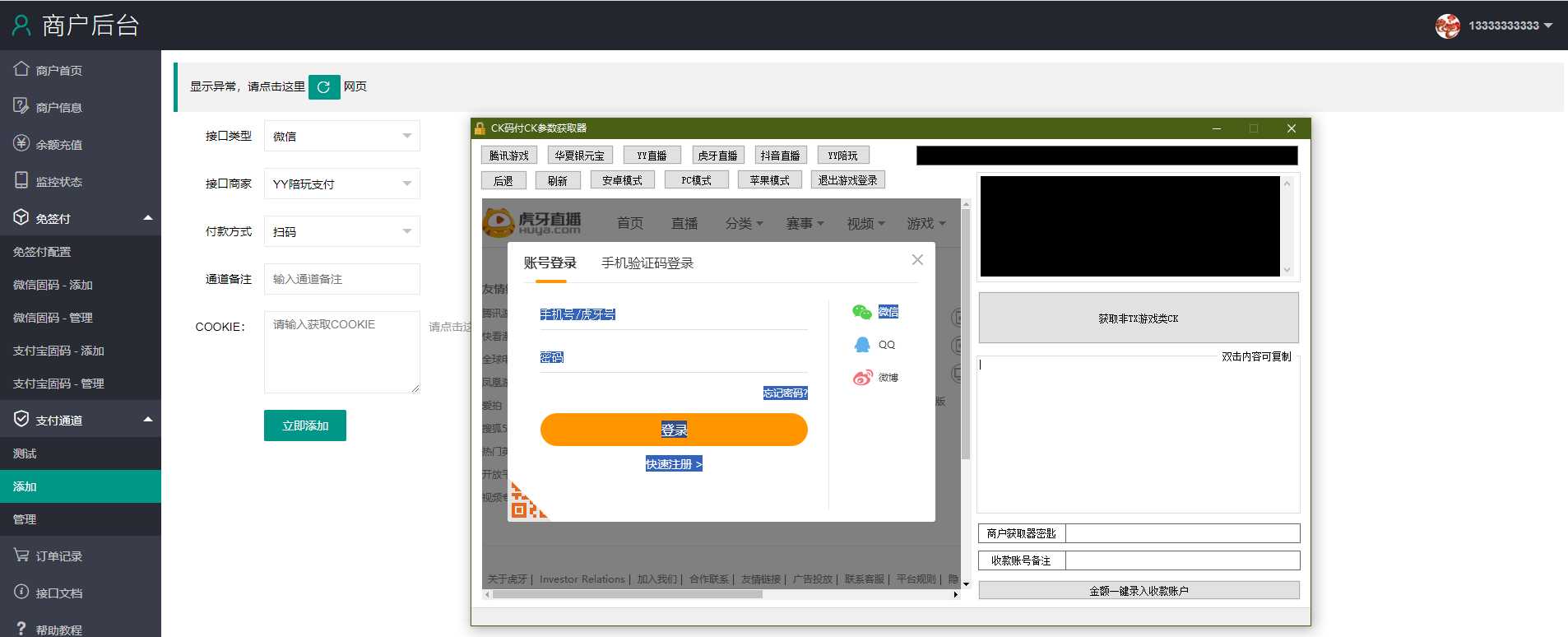This screenshot has width=1568, height=637.
Task: Open the 接口商家 dropdown showing YY陪玩支付
Action: pyautogui.click(x=341, y=184)
